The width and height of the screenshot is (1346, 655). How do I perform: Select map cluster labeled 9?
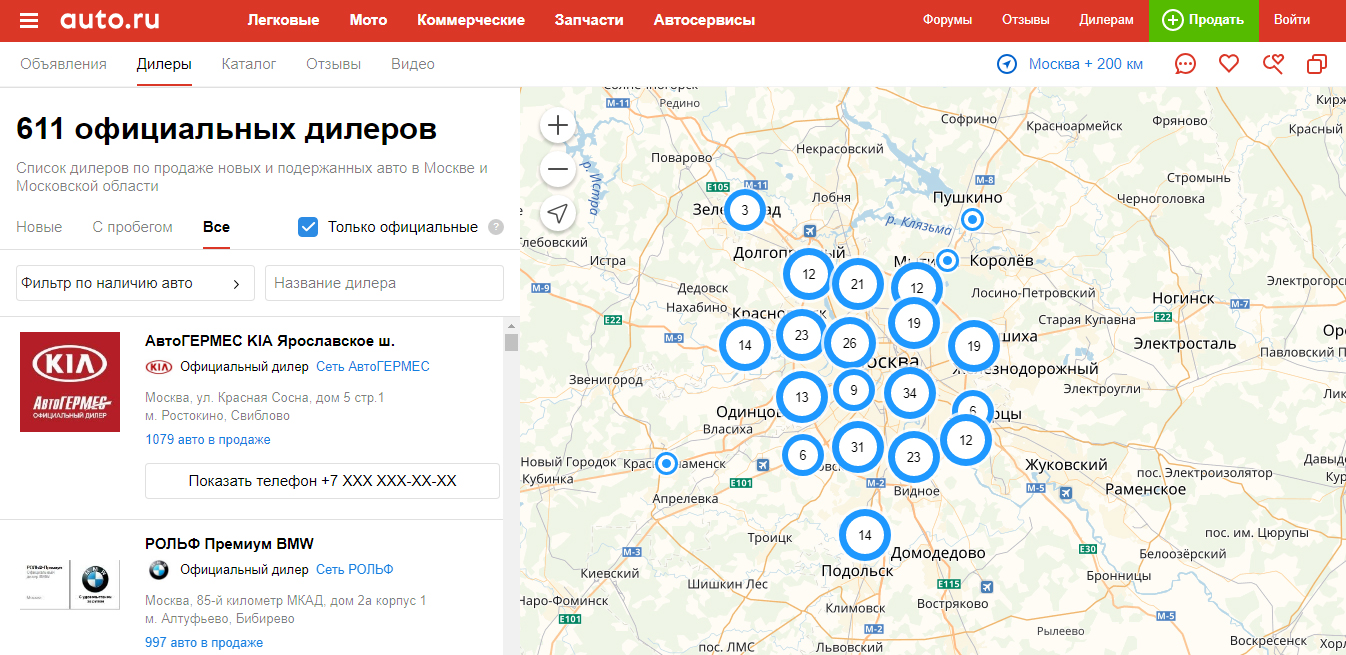tap(853, 390)
